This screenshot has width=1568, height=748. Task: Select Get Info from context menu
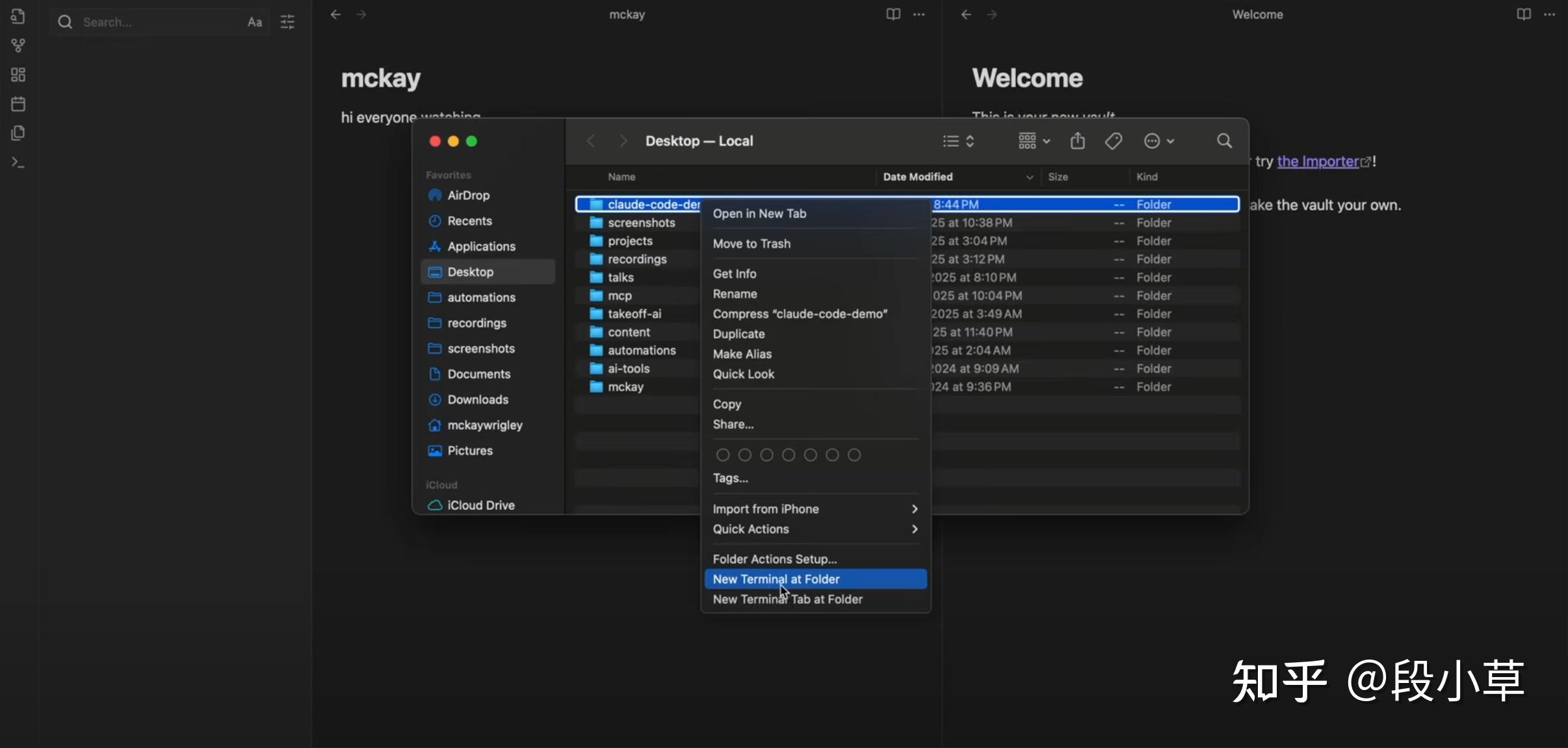735,274
